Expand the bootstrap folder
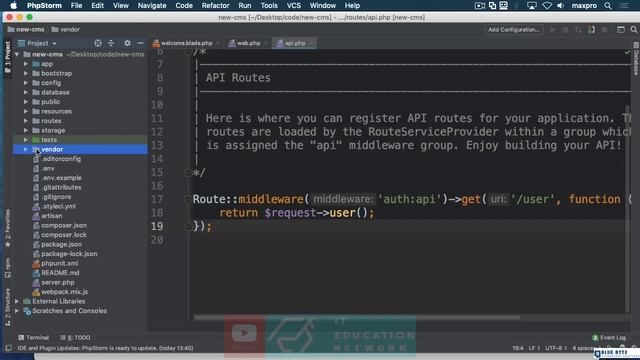640x360 pixels. [26, 73]
